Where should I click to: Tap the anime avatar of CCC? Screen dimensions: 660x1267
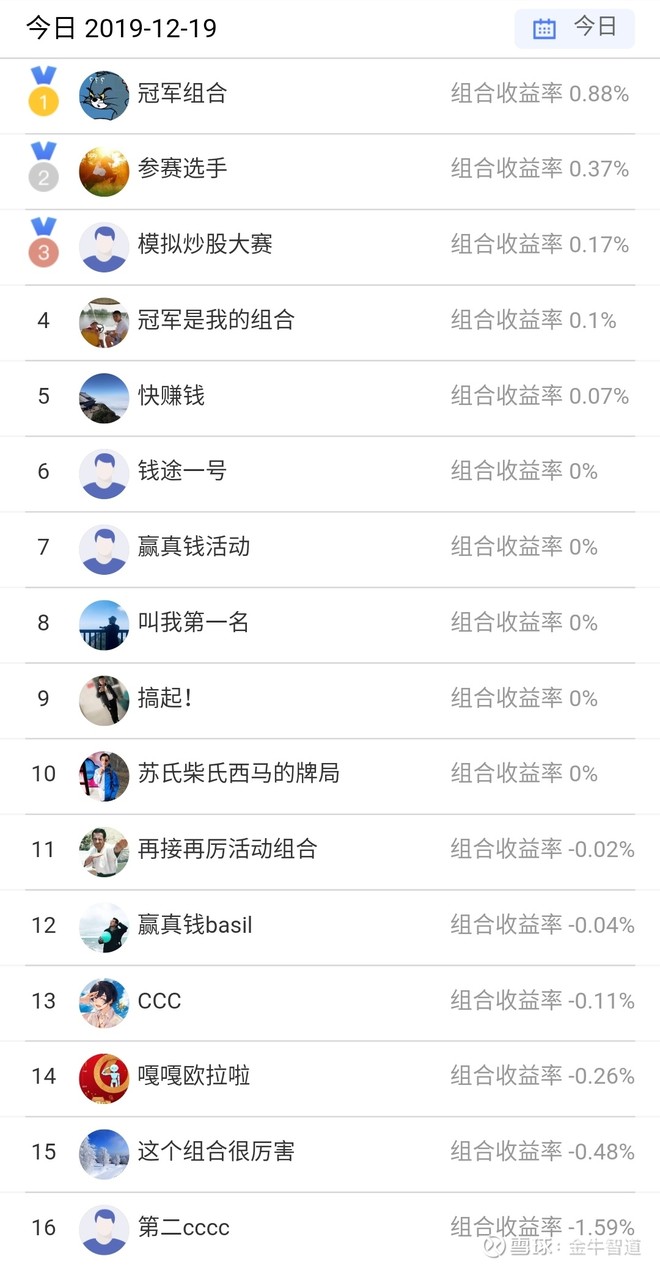tap(104, 1003)
